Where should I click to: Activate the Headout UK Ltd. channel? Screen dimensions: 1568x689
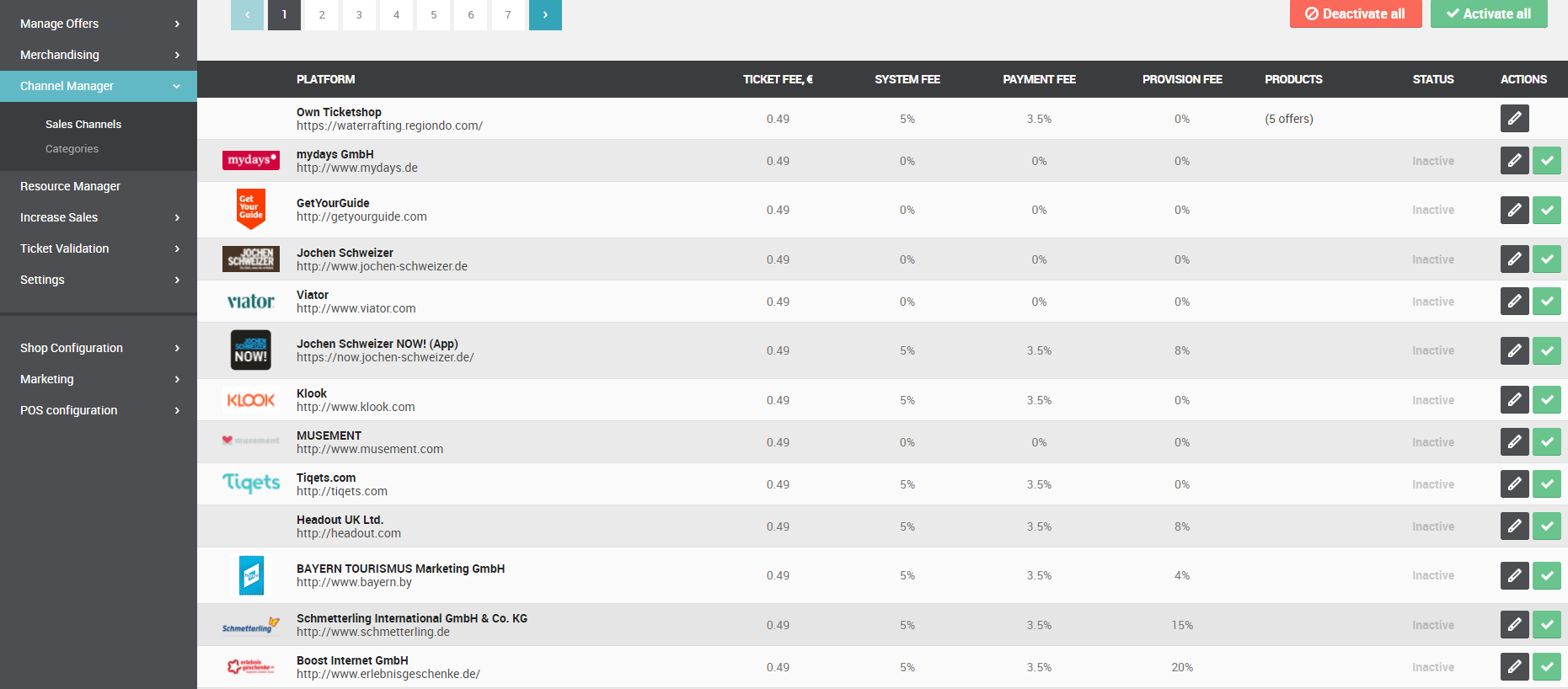pyautogui.click(x=1547, y=526)
